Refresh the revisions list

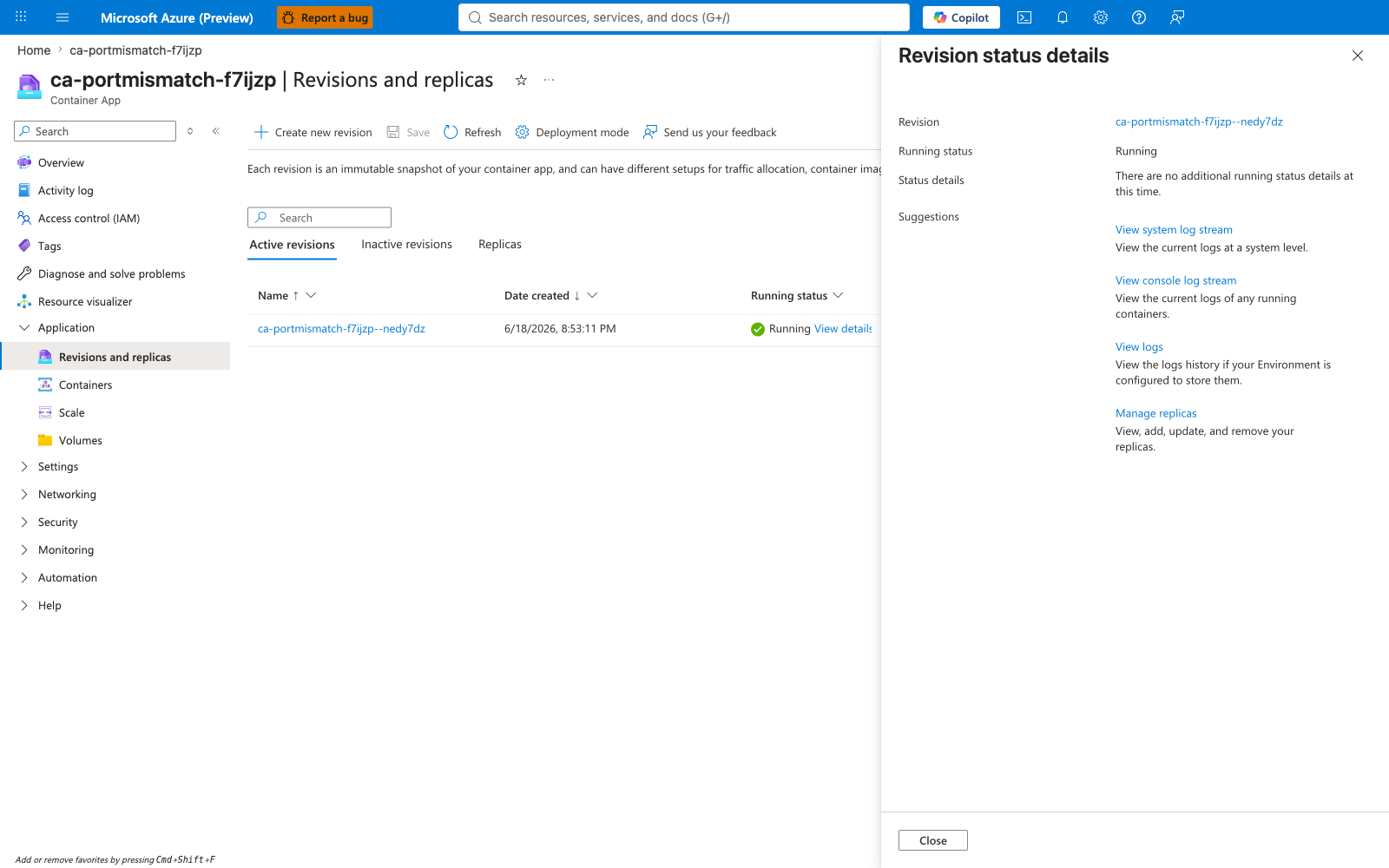coord(472,132)
